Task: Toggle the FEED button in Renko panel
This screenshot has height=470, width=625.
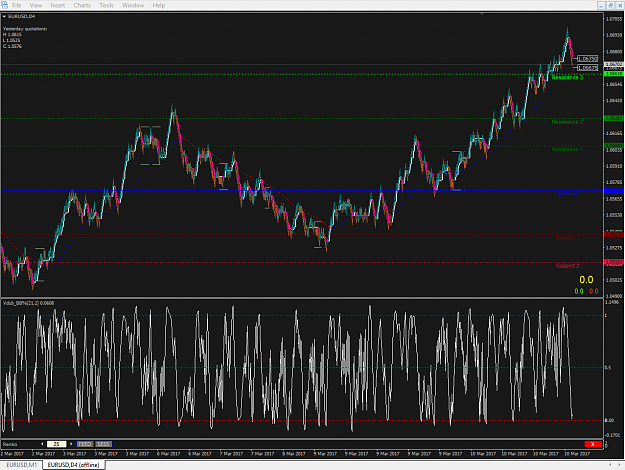Action: 85,444
